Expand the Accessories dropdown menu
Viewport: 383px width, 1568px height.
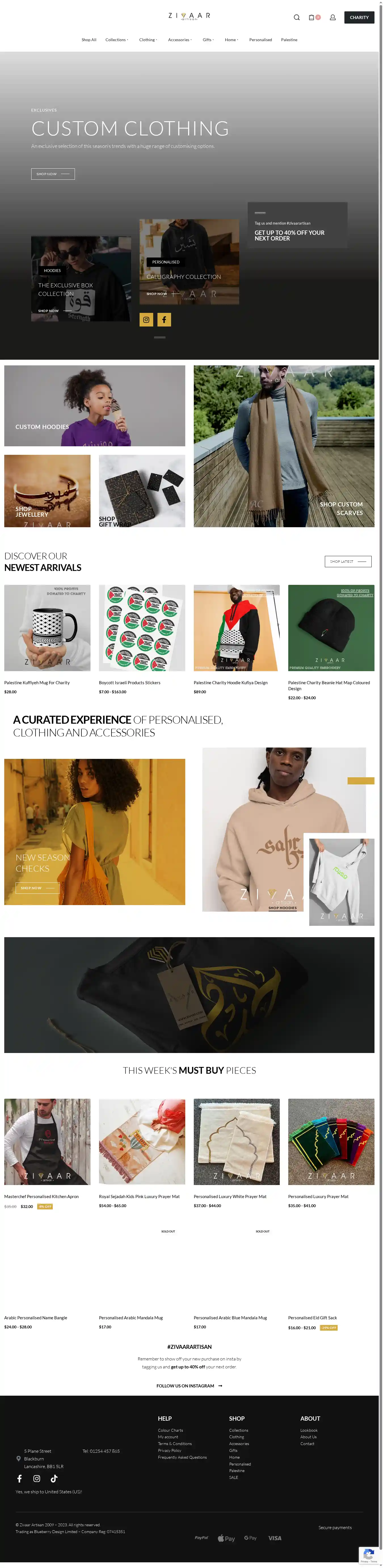point(180,39)
